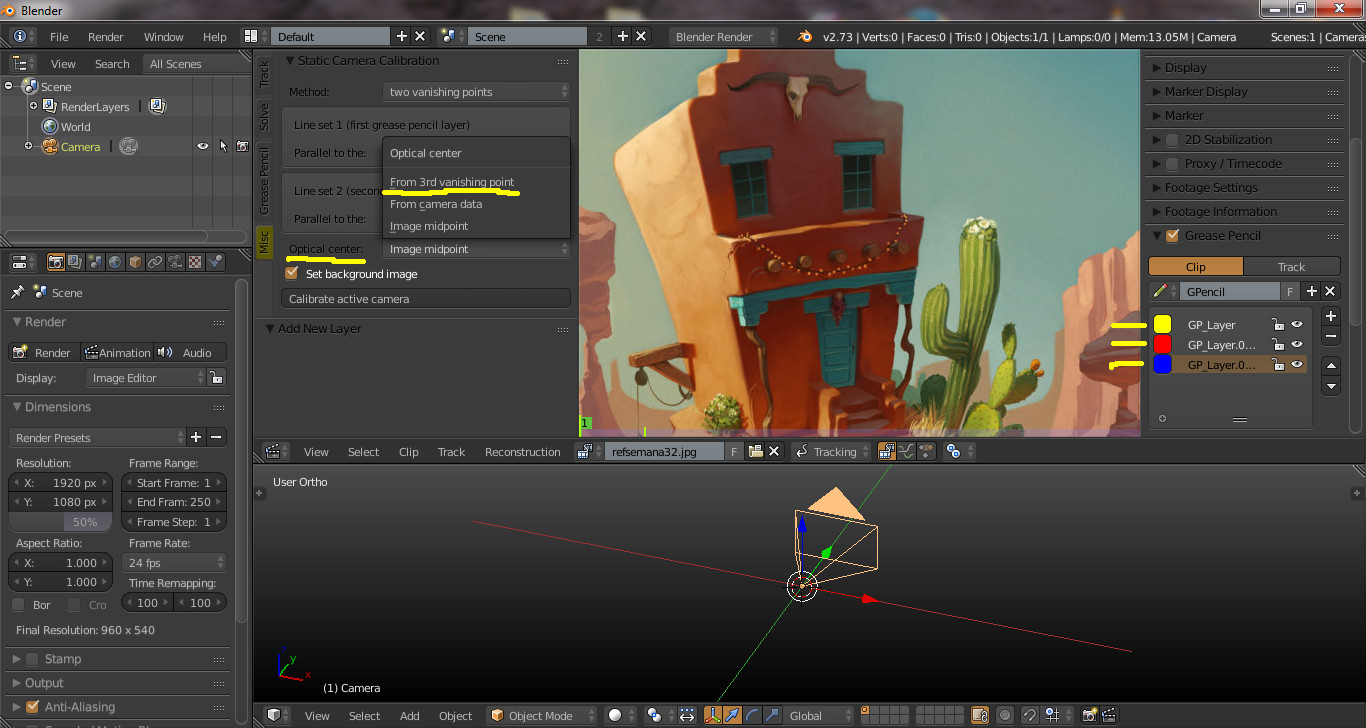Enable the Proxy / Timecode checkbox
This screenshot has width=1366, height=728.
1172,164
